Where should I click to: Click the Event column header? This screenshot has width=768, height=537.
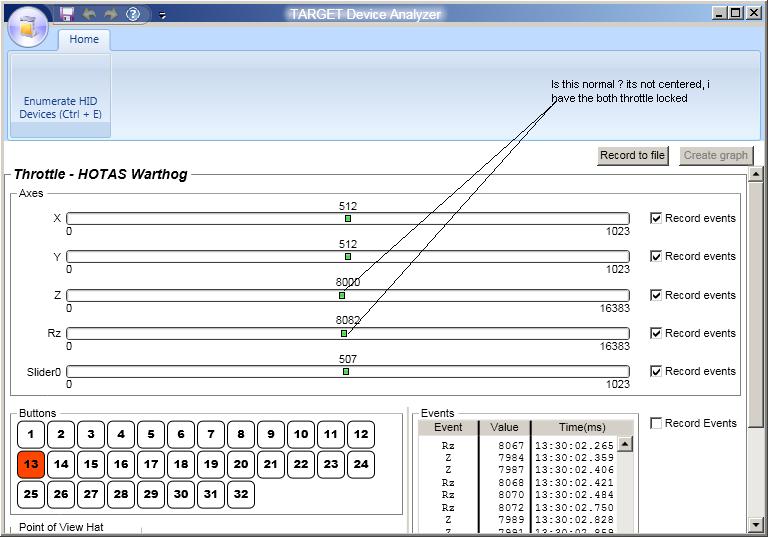click(x=448, y=428)
